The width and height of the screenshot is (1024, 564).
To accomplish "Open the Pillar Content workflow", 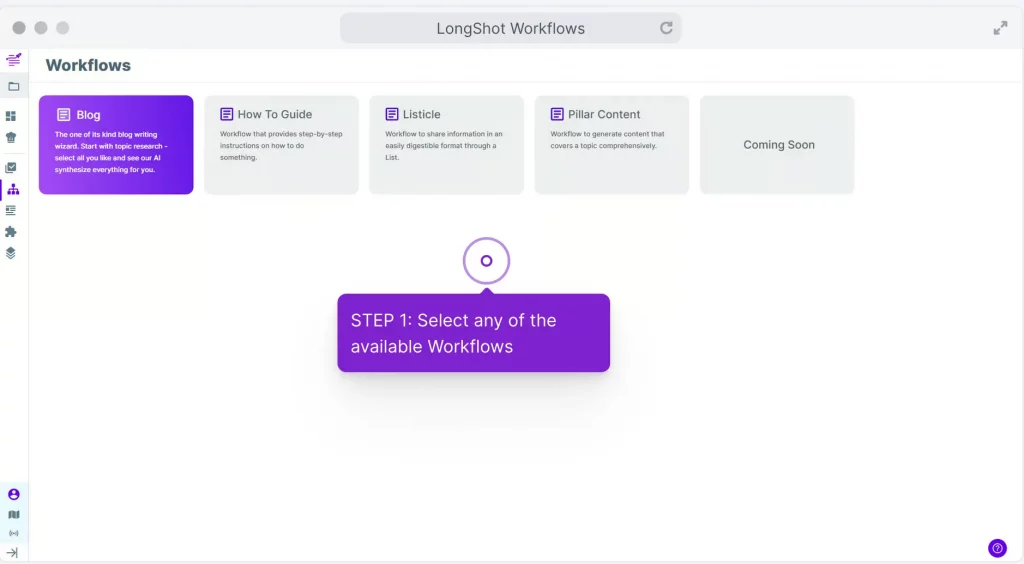I will [611, 145].
